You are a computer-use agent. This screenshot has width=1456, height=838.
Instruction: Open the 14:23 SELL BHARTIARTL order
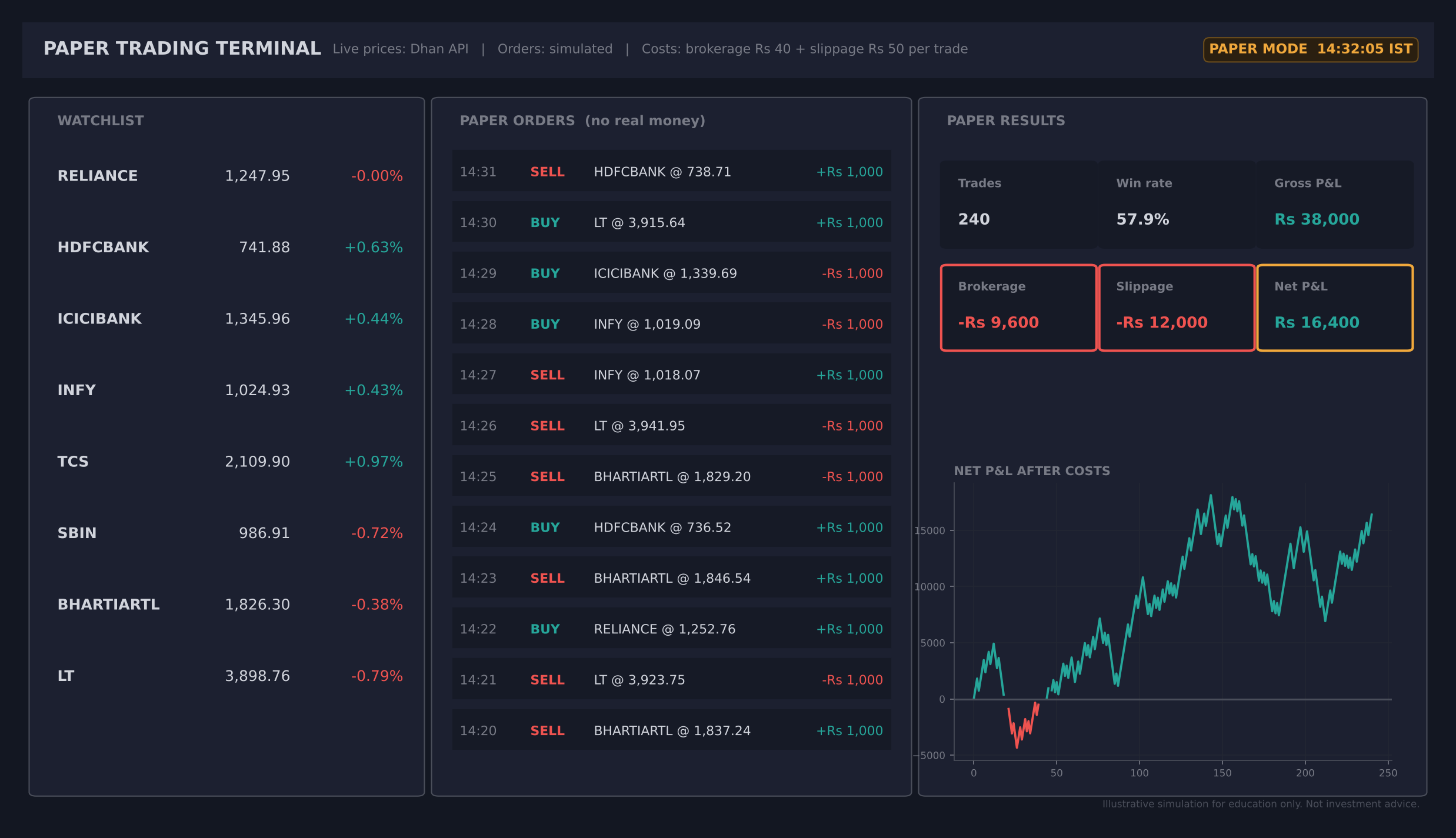point(671,577)
